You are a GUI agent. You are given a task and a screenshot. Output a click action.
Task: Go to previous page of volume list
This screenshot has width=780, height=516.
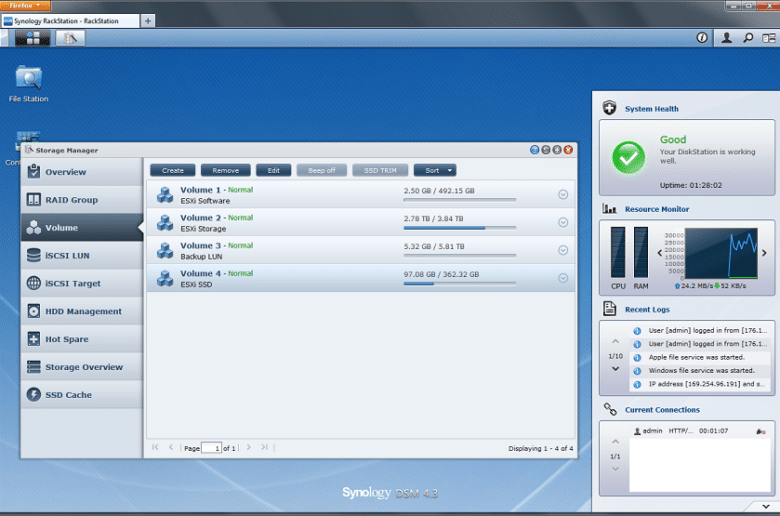click(171, 447)
